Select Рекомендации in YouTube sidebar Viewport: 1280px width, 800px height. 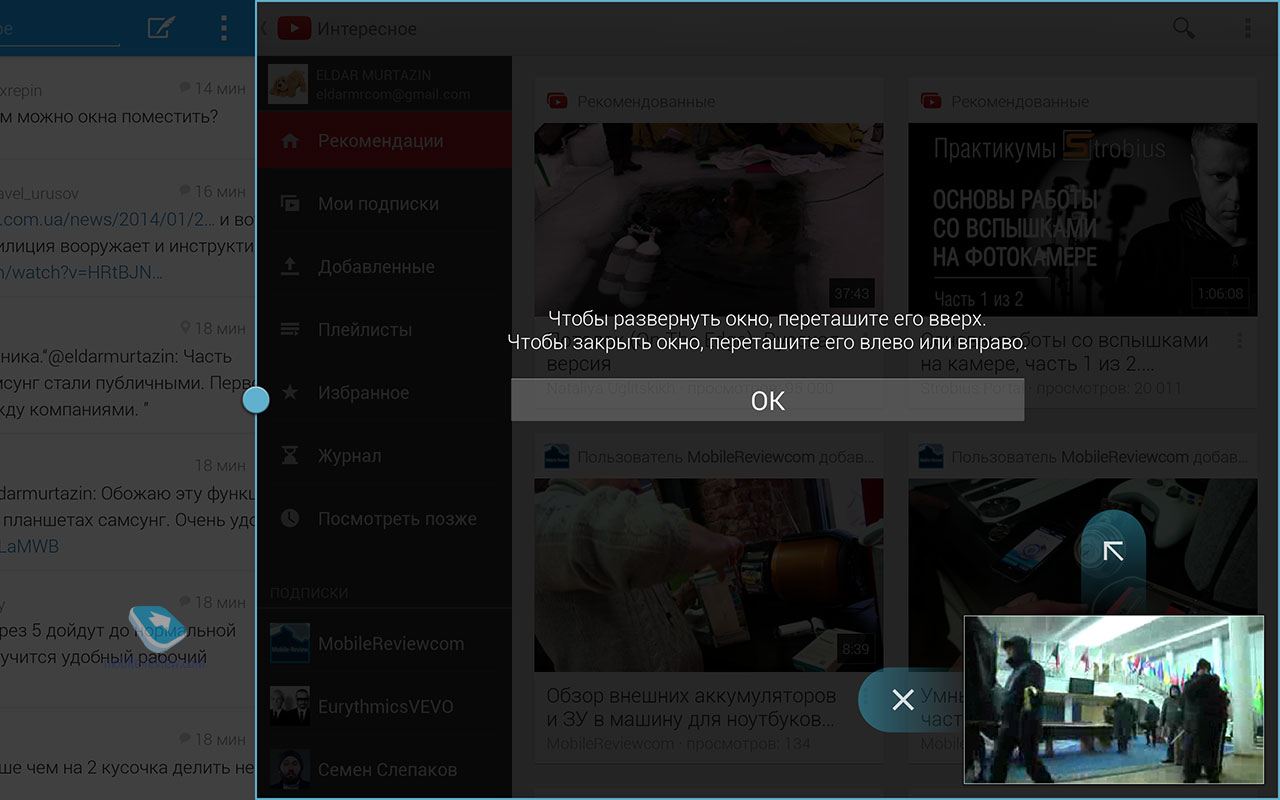coord(385,141)
